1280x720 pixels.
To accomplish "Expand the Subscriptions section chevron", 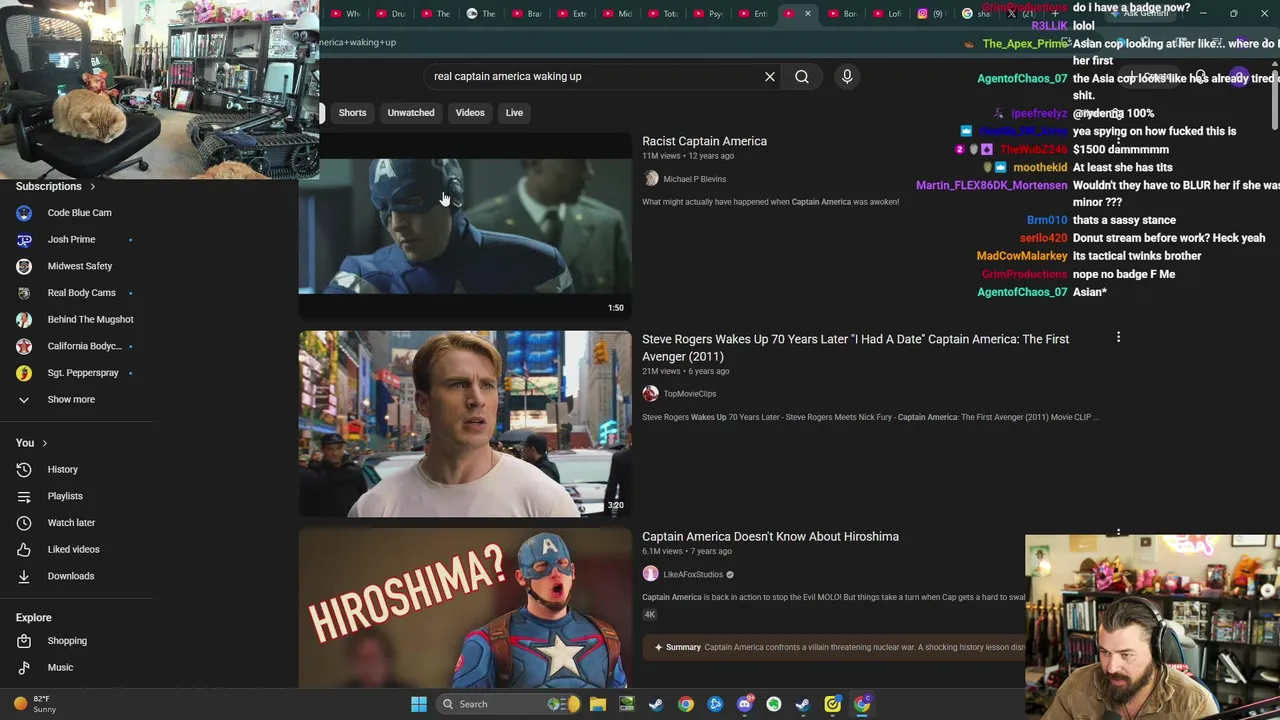I will tap(93, 186).
